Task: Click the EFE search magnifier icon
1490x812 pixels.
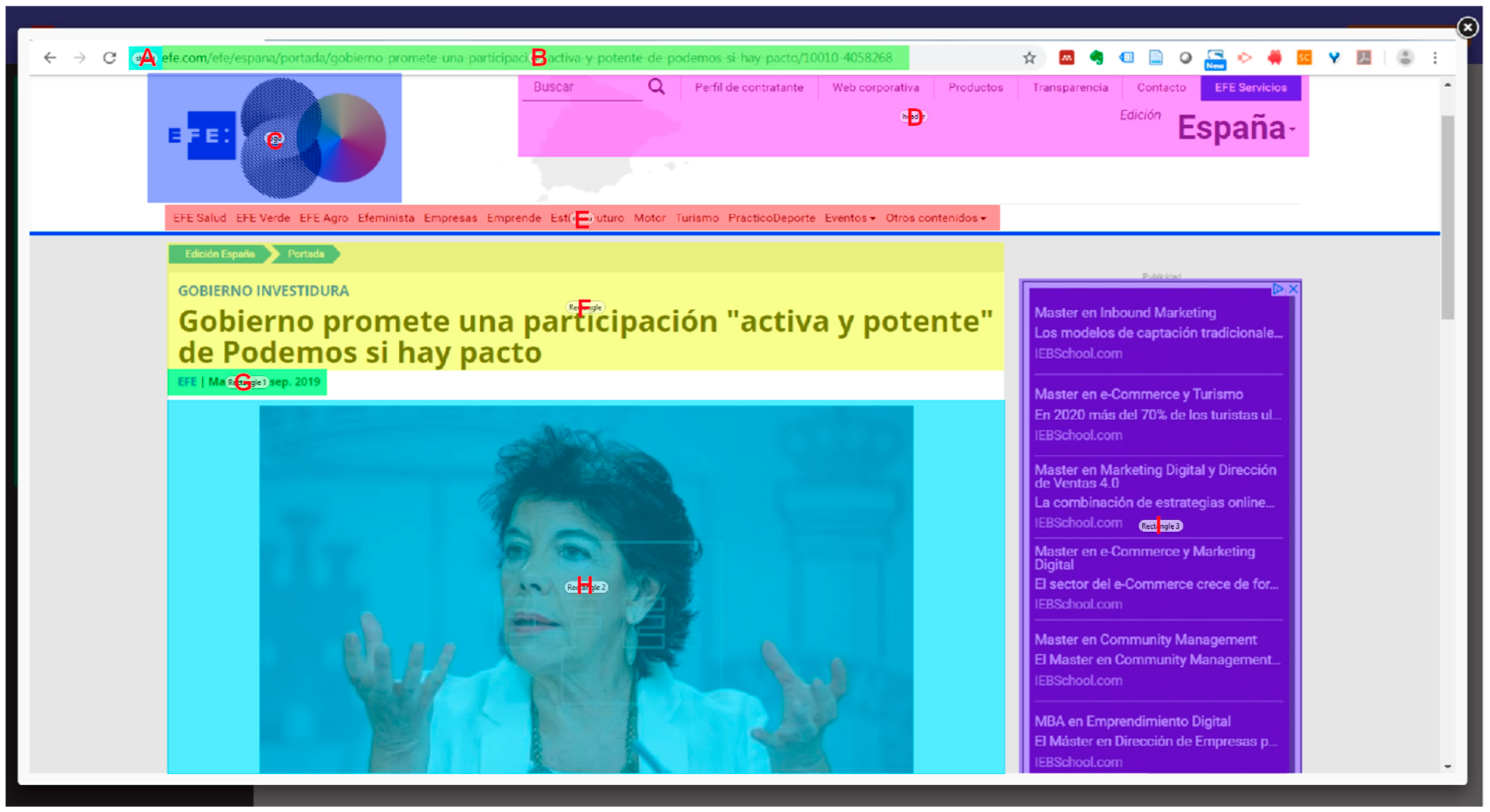Action: coord(656,87)
